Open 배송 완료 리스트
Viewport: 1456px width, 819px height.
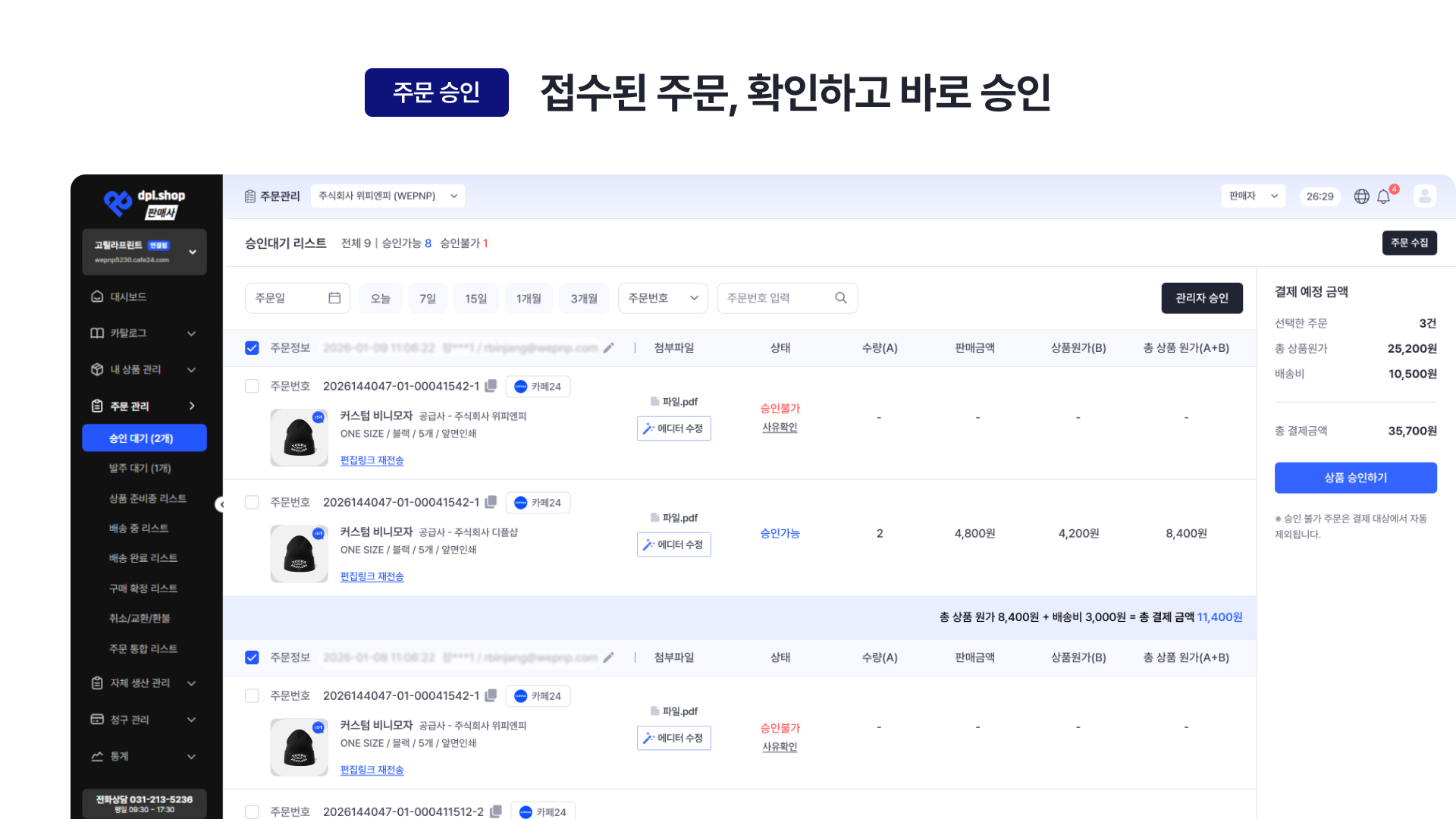click(x=143, y=558)
